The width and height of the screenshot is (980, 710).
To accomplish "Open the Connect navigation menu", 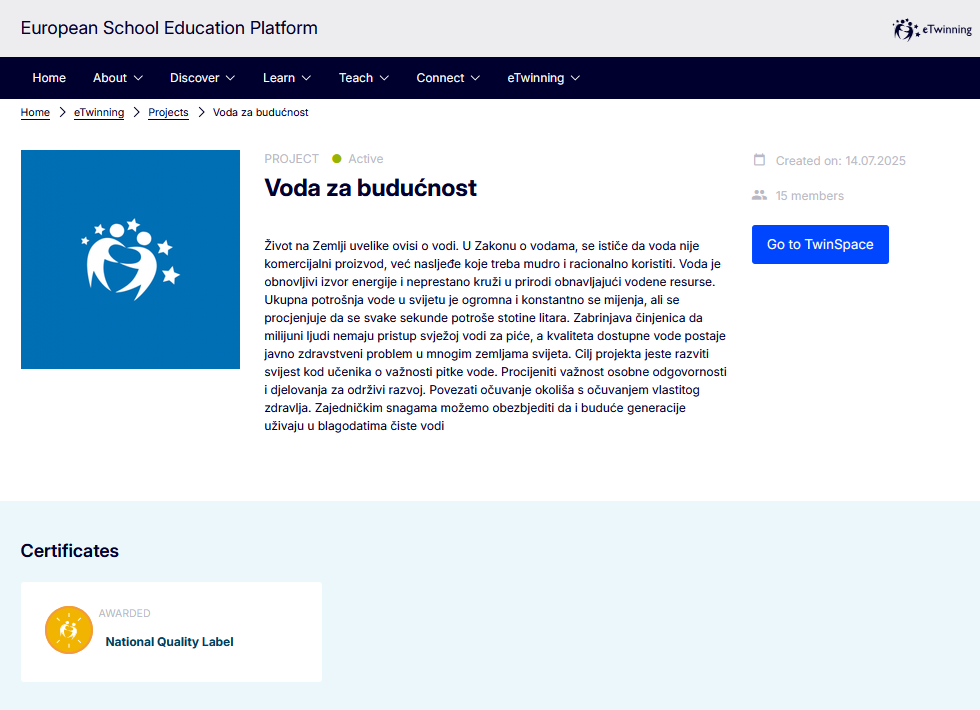I will [448, 78].
